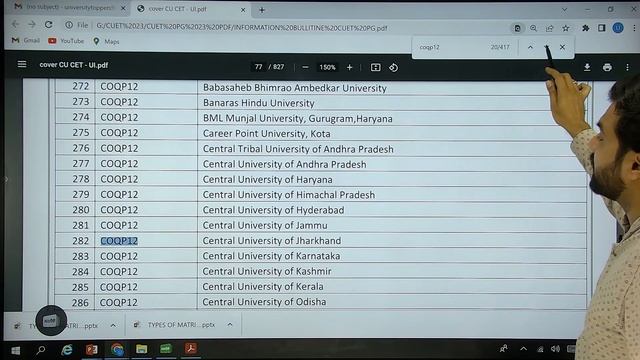Click BML Munjal University, Gurugram,Haryana text
The height and width of the screenshot is (360, 640).
298,118
